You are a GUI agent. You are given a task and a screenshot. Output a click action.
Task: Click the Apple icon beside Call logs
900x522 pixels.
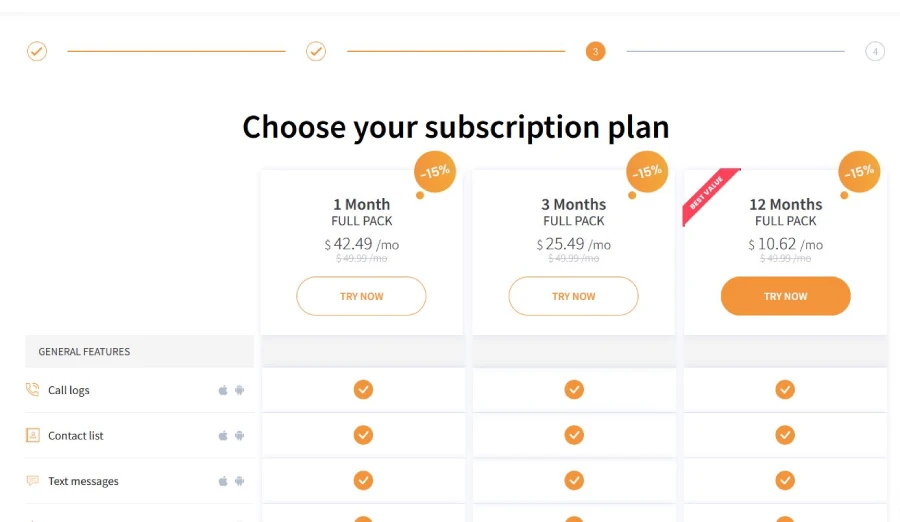click(x=223, y=390)
